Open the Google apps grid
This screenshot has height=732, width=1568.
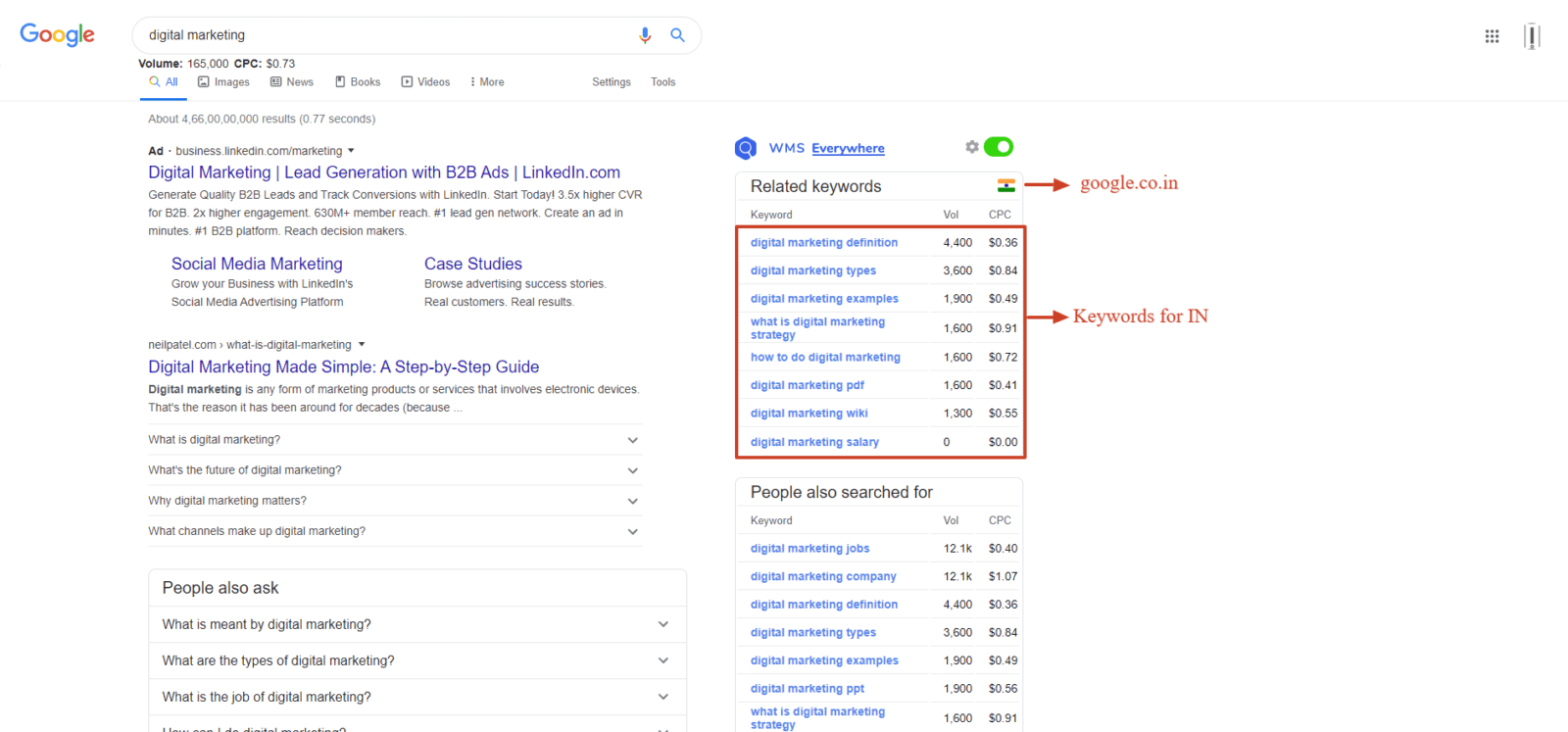(x=1492, y=36)
